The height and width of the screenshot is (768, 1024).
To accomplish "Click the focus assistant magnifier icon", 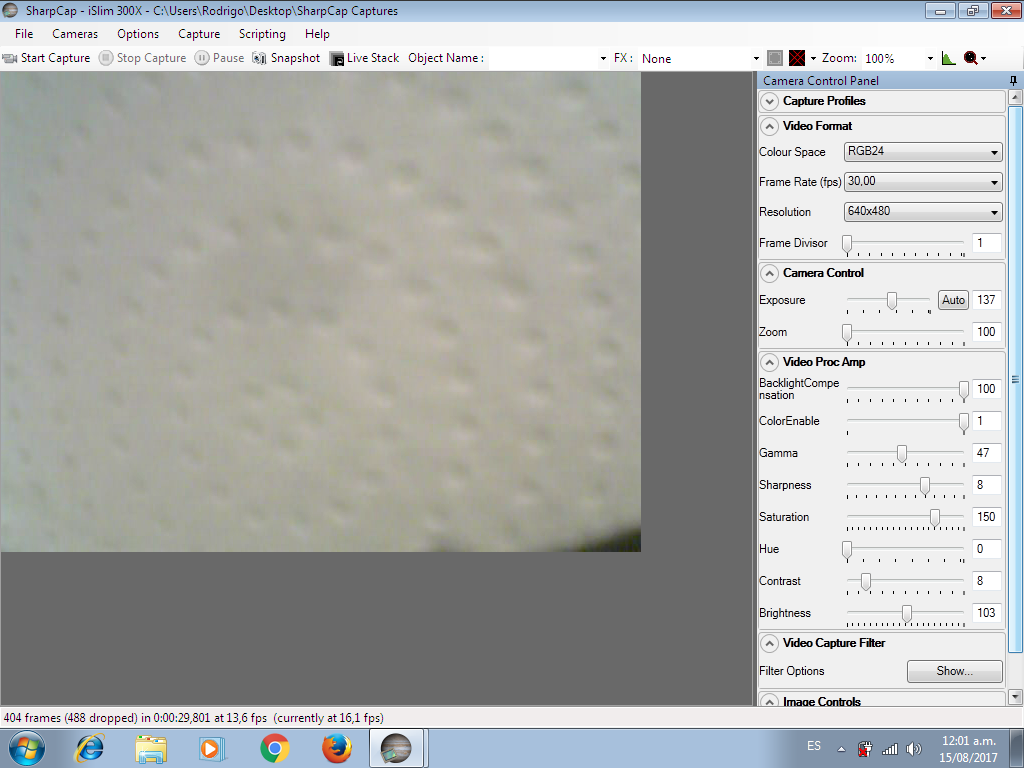I will [x=970, y=58].
